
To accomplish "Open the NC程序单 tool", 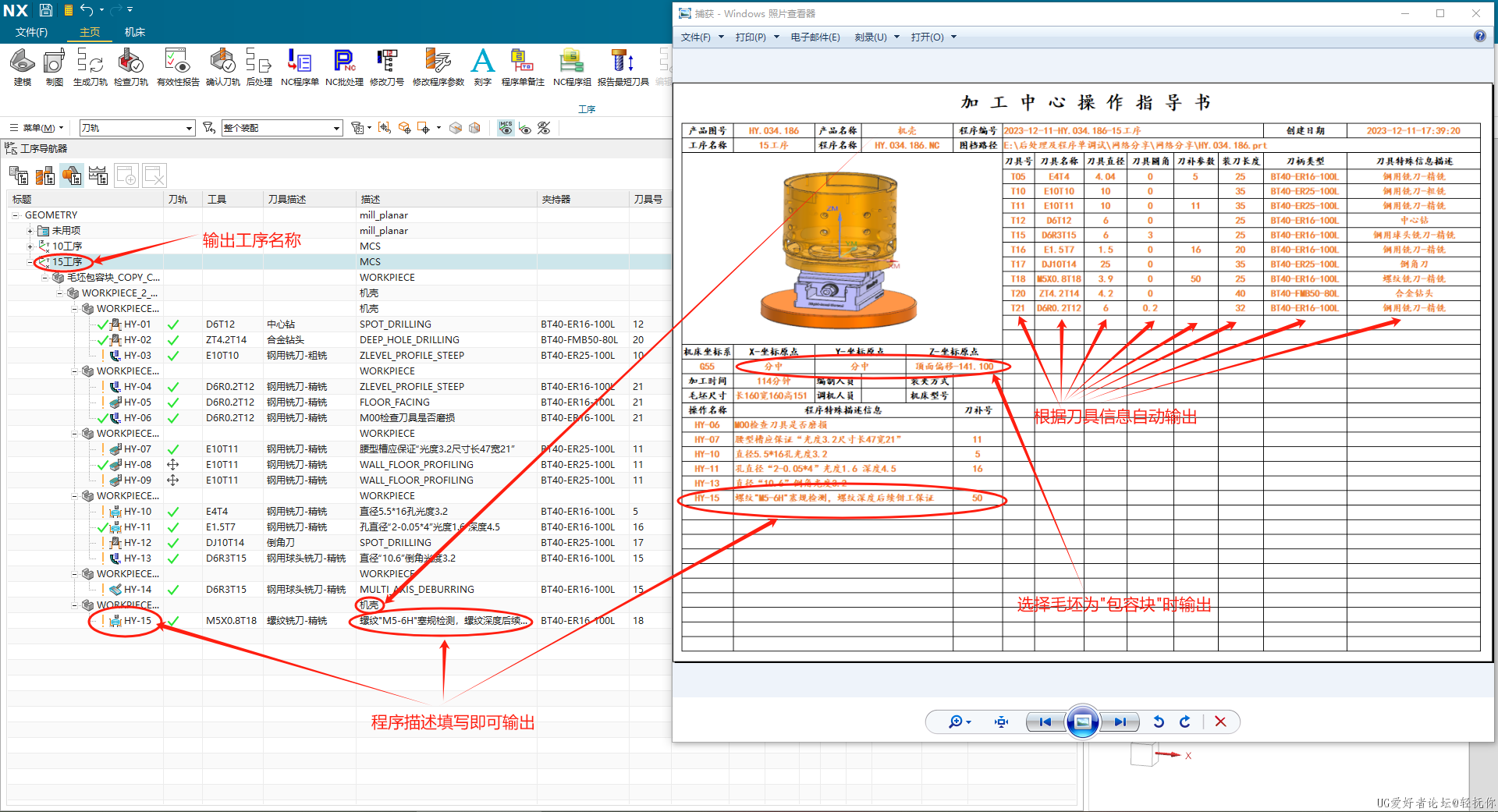I will click(300, 66).
